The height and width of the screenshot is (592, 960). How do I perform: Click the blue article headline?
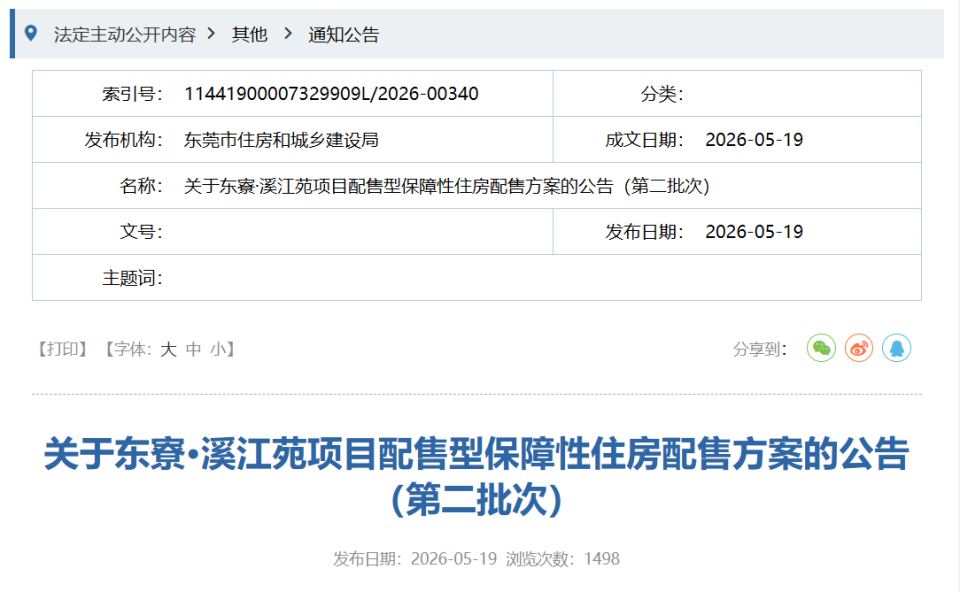click(x=476, y=476)
